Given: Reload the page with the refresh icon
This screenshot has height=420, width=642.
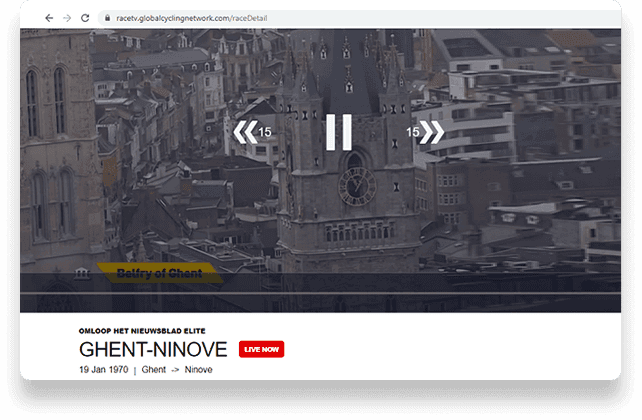Looking at the screenshot, I should click(x=85, y=18).
